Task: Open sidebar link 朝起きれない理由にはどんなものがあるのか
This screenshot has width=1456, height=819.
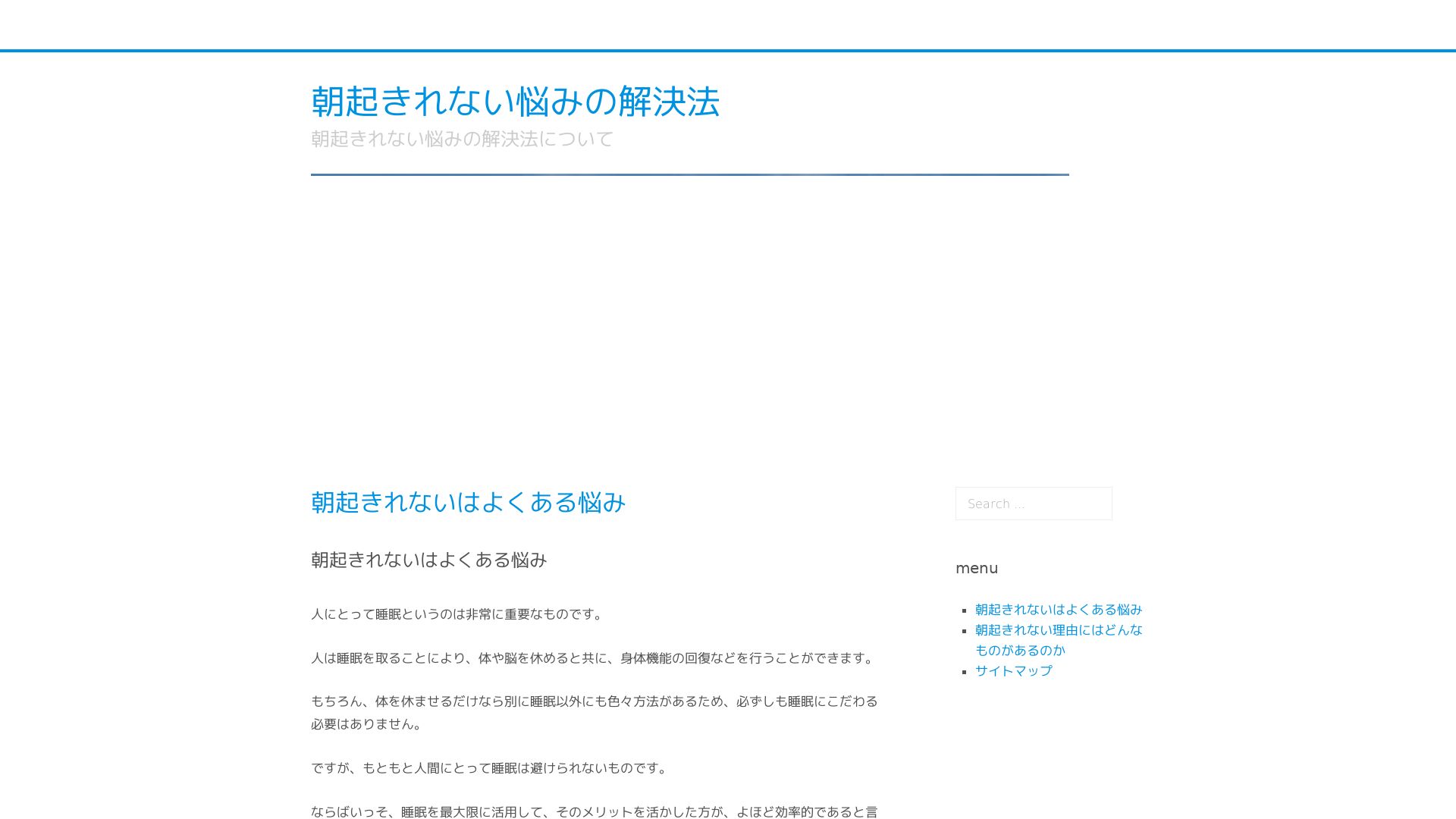Action: pyautogui.click(x=1058, y=630)
